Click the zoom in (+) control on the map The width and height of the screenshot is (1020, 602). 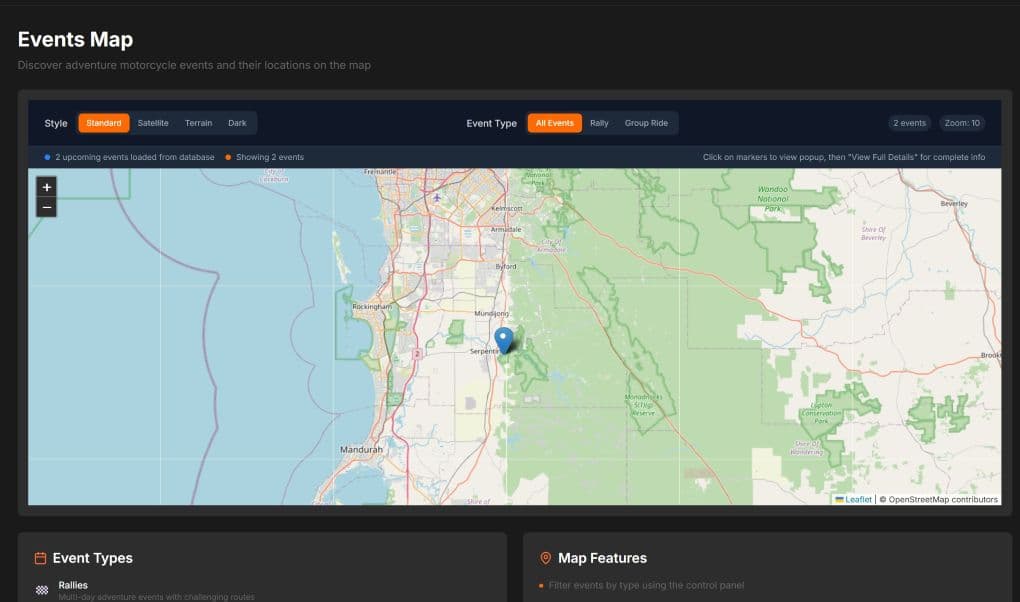(46, 187)
